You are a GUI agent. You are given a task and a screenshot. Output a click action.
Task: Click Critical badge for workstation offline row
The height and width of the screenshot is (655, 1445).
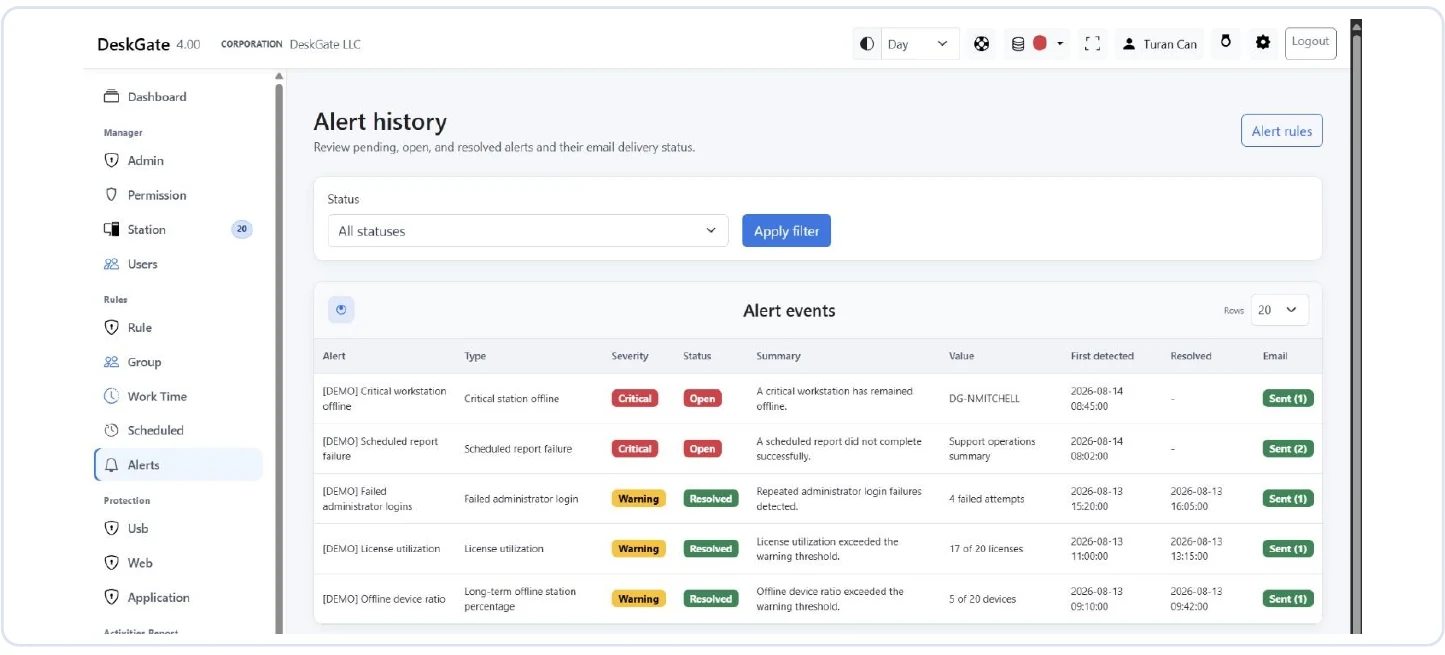635,398
